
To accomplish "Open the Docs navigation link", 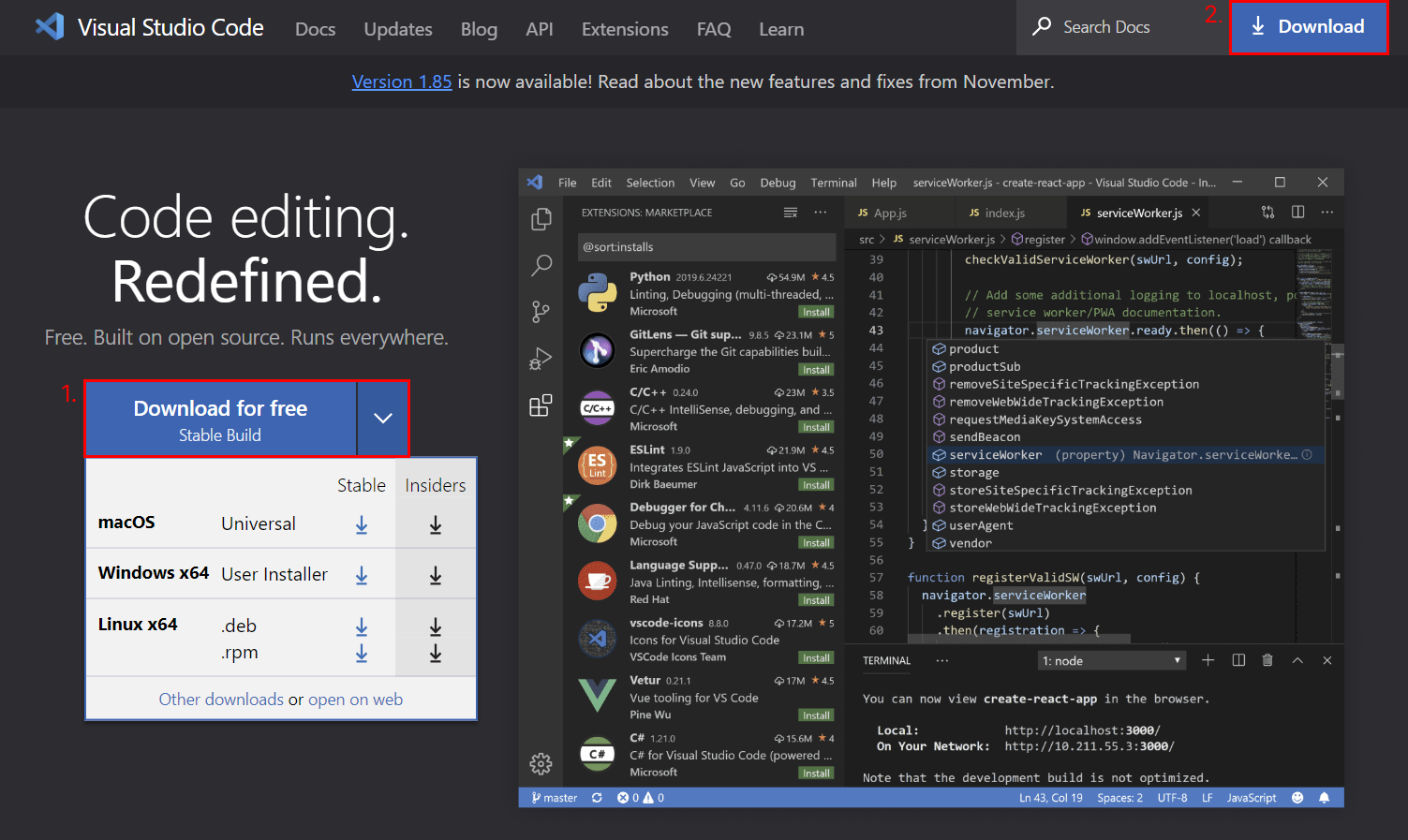I will [315, 29].
